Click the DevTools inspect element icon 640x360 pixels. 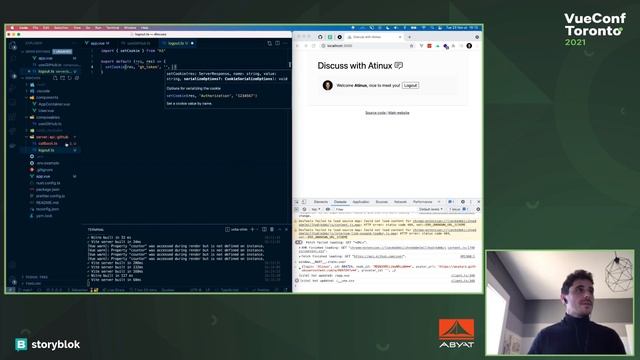[x=297, y=202]
